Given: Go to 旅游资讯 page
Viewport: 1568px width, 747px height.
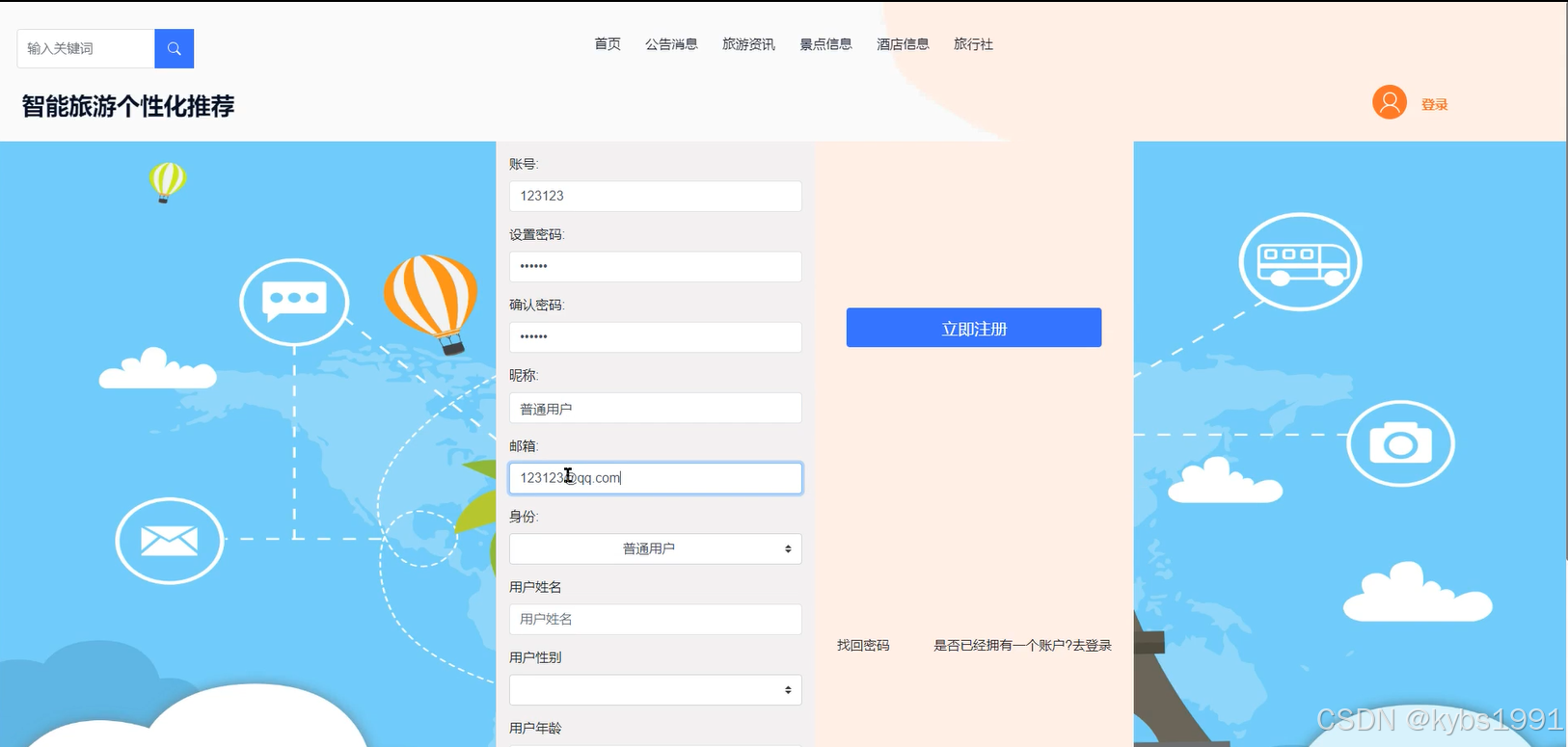Looking at the screenshot, I should 748,44.
